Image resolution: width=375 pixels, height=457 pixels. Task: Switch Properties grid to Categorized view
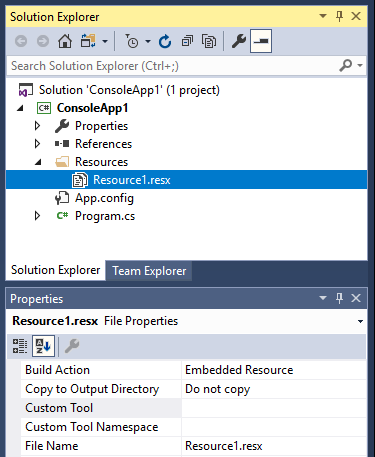tap(20, 346)
